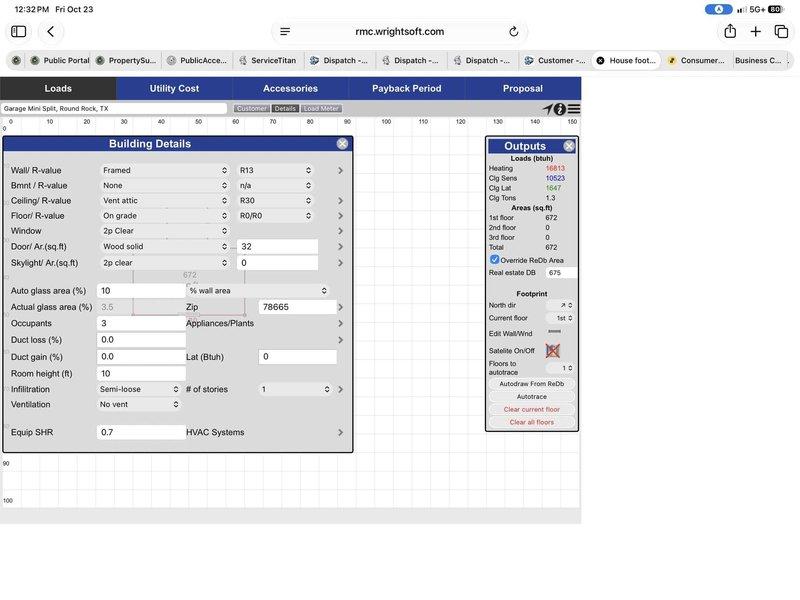Open the Window 2p Clear dropdown

(165, 231)
